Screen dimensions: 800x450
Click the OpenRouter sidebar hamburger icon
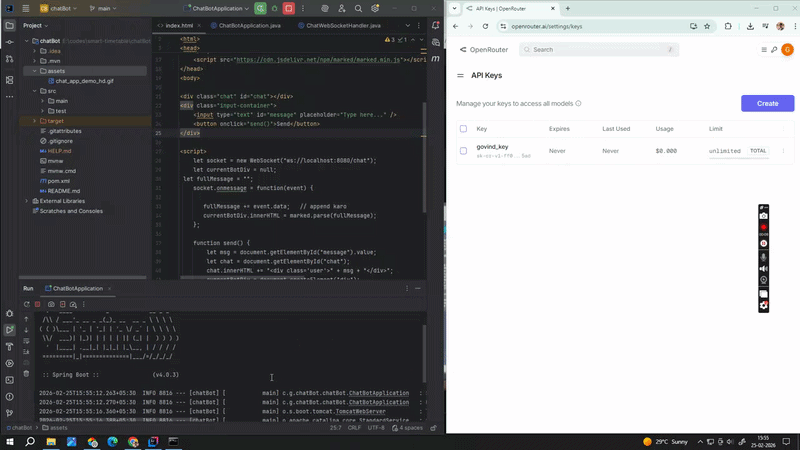[460, 76]
